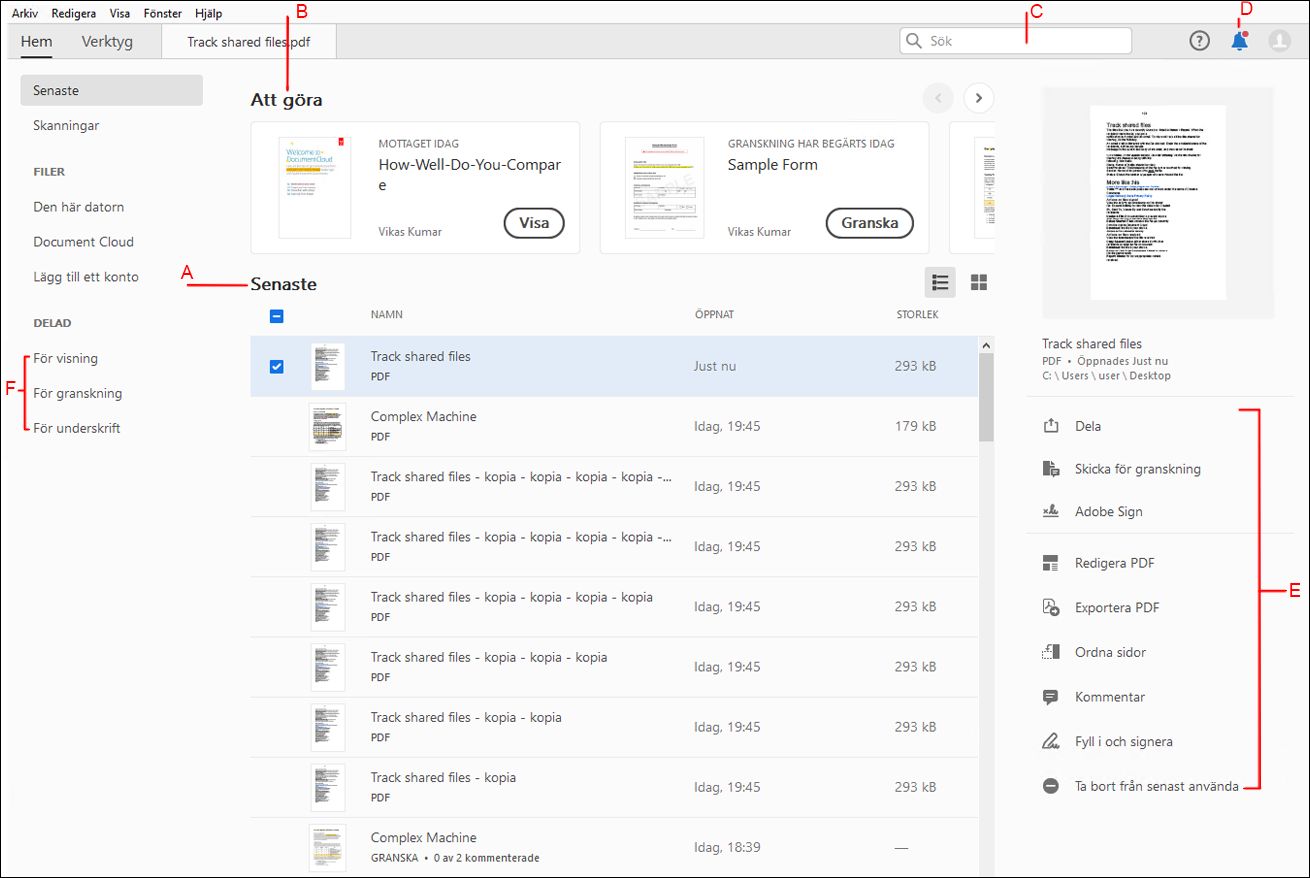The width and height of the screenshot is (1310, 878).
Task: Click the Sök search field
Action: tap(1015, 41)
